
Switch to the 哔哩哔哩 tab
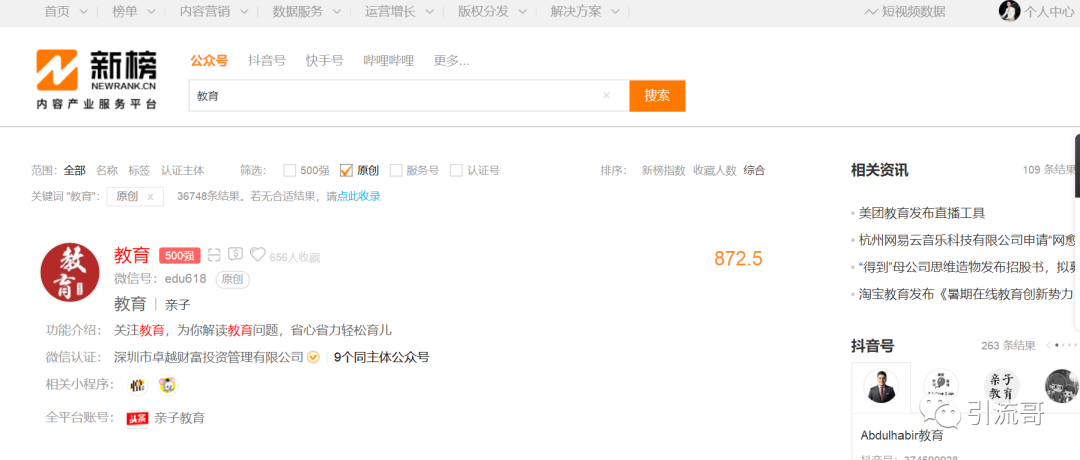pyautogui.click(x=388, y=61)
